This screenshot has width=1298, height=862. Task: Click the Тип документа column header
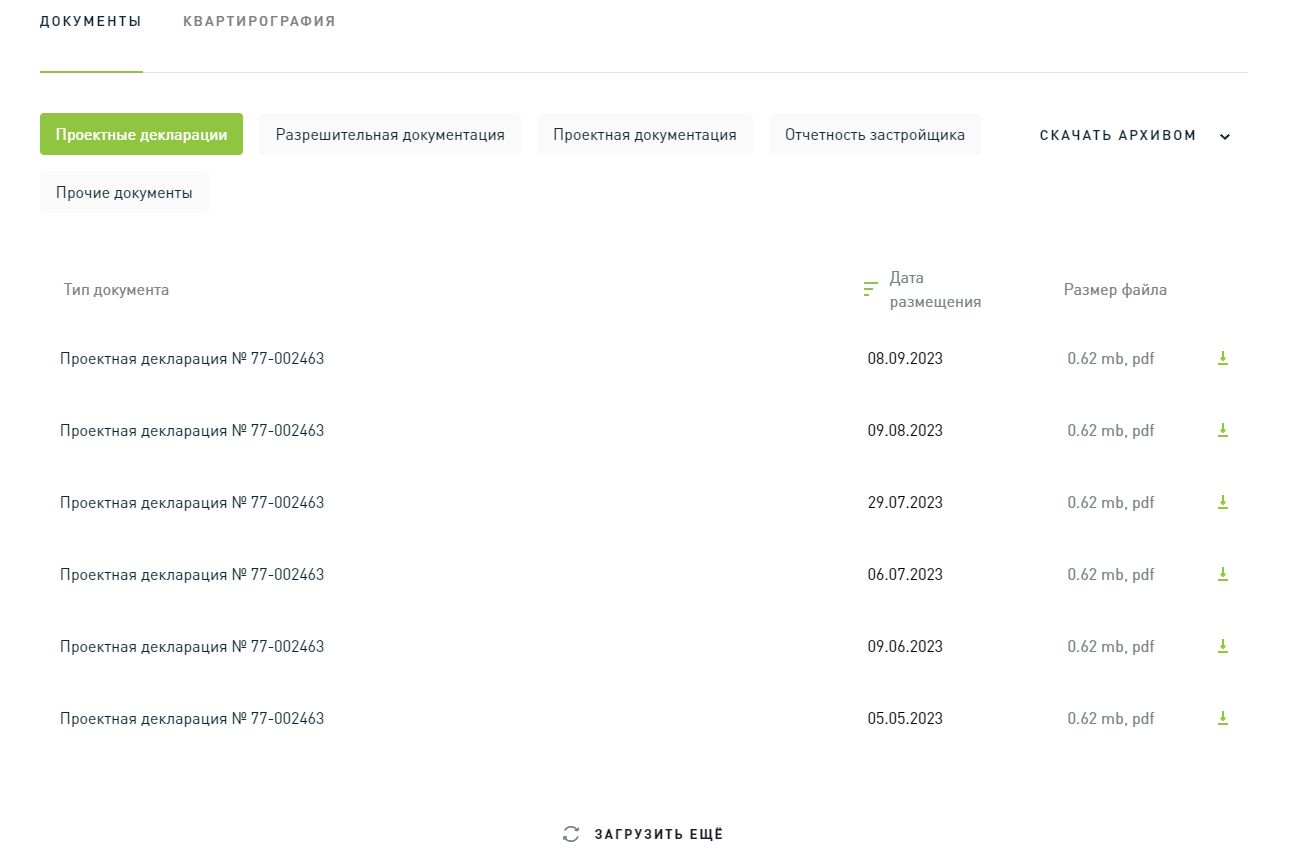[116, 290]
